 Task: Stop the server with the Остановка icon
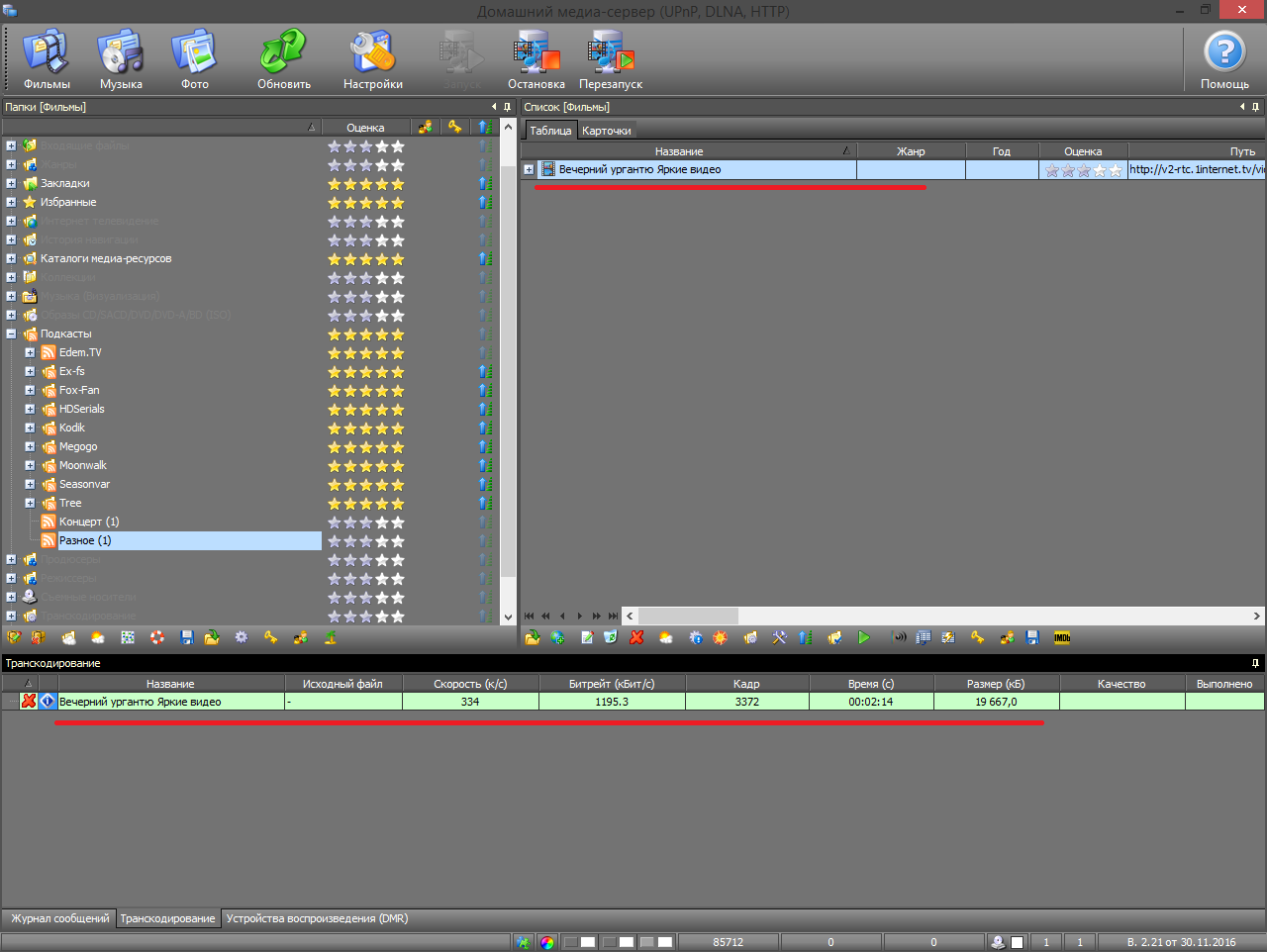pyautogui.click(x=536, y=60)
